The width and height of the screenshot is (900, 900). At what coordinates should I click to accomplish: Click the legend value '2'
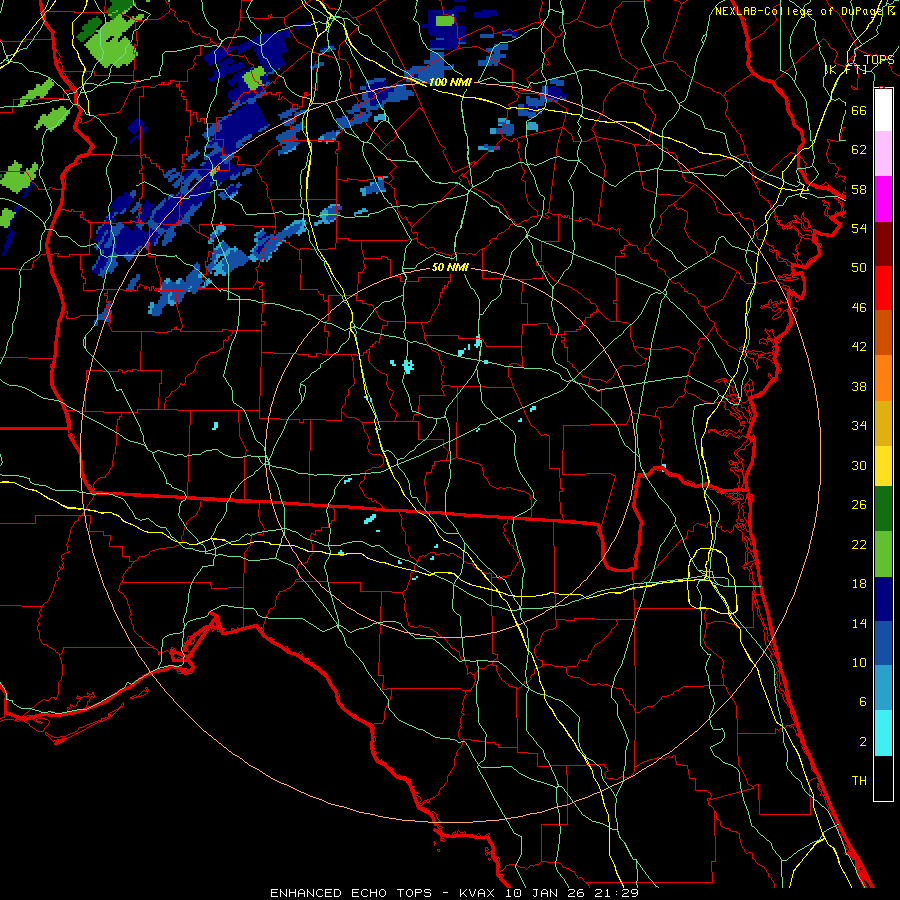(x=862, y=742)
